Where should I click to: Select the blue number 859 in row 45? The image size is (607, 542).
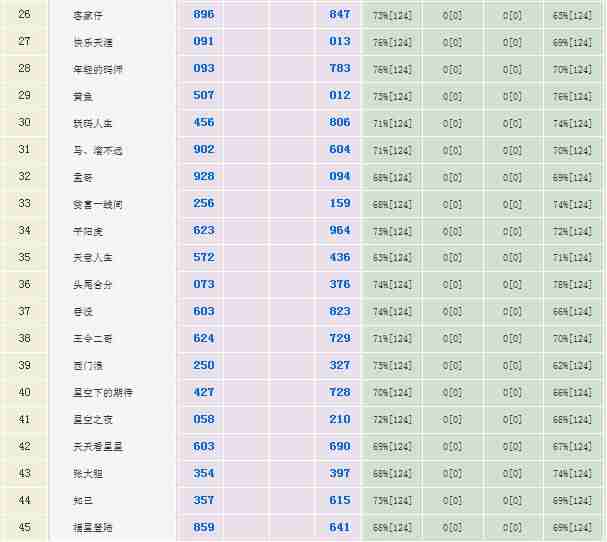[203, 527]
